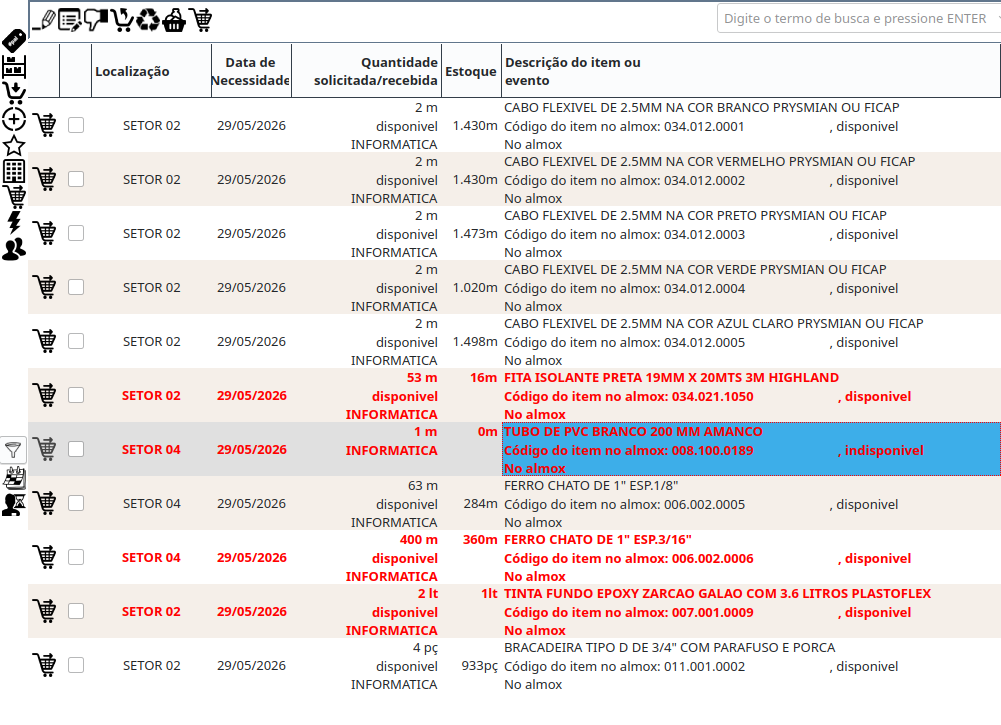This screenshot has width=1001, height=725.
Task: Click the Localização column header
Action: pos(132,71)
